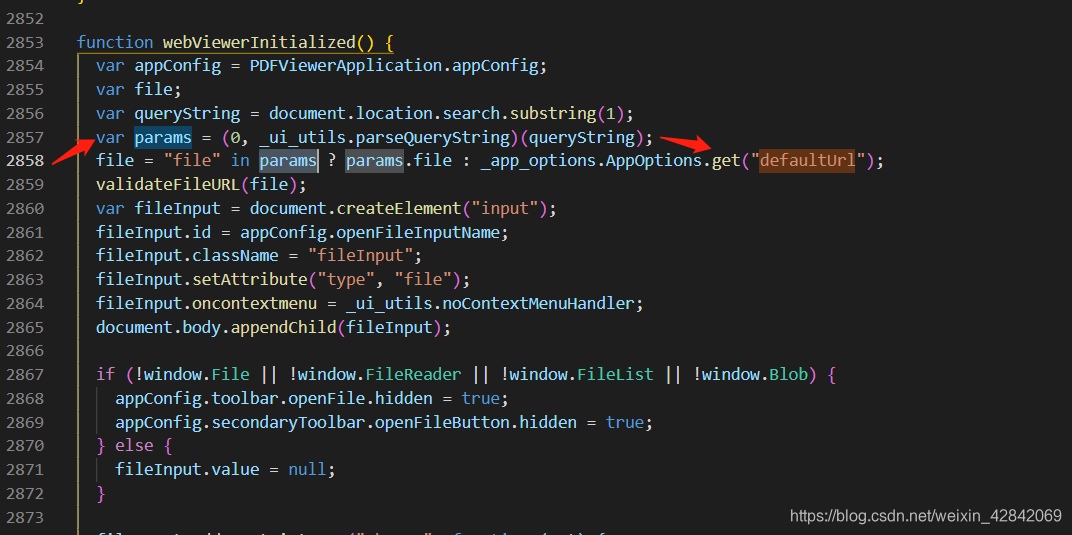Click 'fileInput.value' on line 2871
Viewport: 1072px width, 535px height.
[187, 470]
